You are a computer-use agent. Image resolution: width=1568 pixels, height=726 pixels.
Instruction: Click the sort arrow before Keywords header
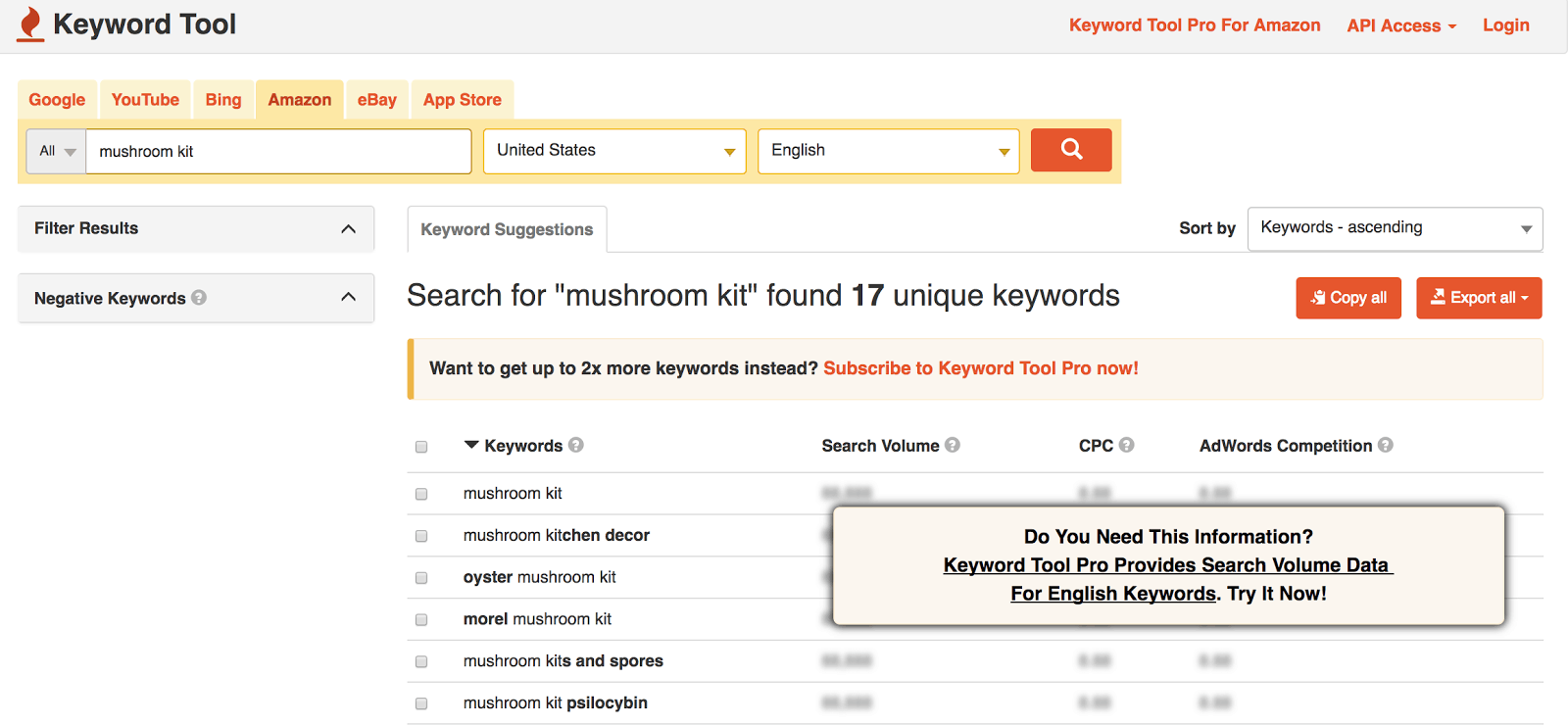pos(471,445)
